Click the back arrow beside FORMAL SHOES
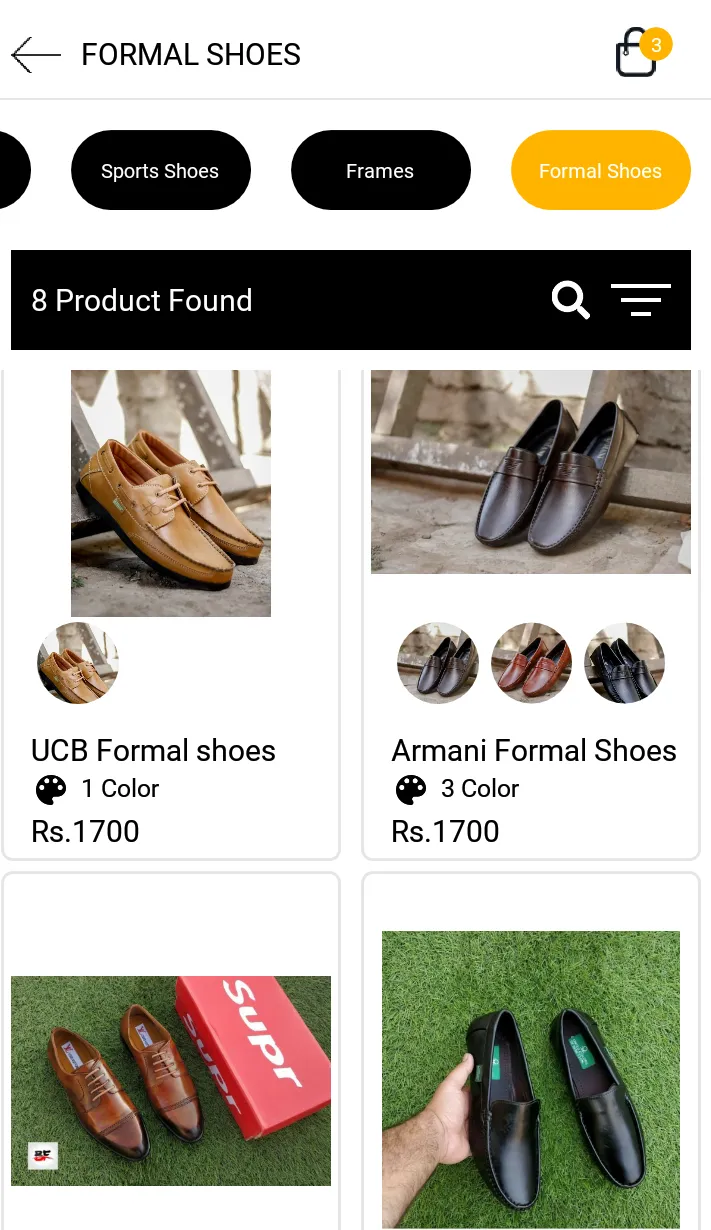Viewport: 711px width, 1230px height. 35,54
